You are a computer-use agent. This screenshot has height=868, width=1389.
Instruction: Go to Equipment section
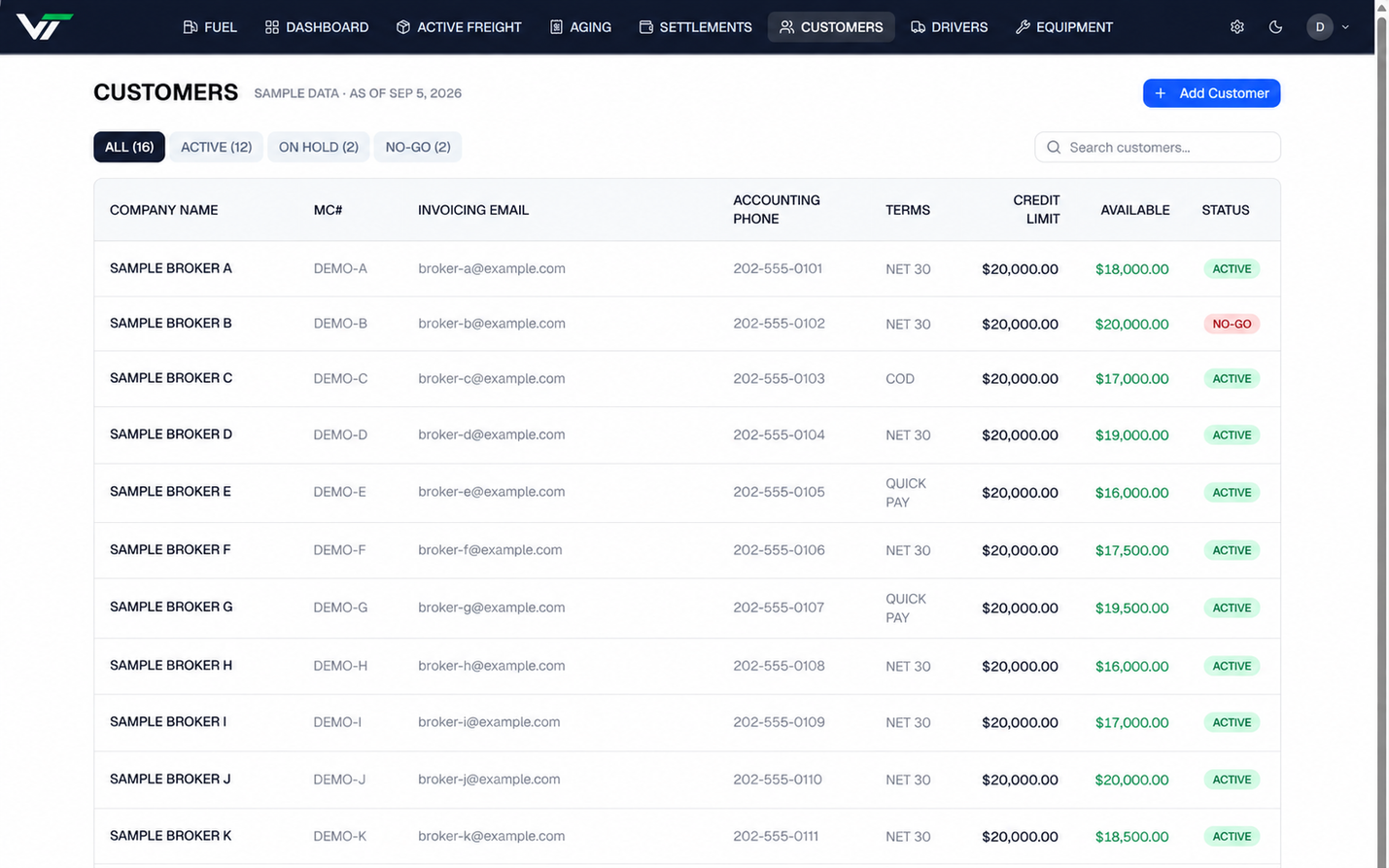(1064, 27)
